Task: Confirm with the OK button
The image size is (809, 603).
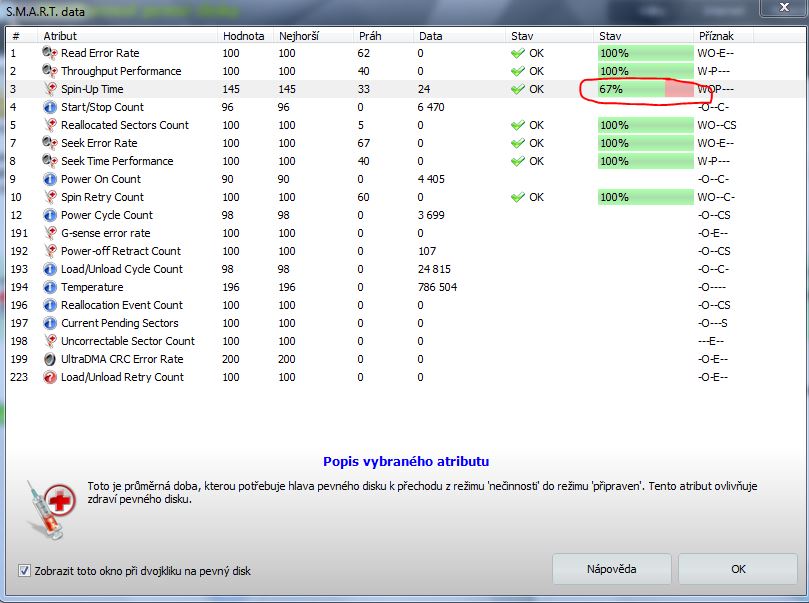Action: click(737, 569)
